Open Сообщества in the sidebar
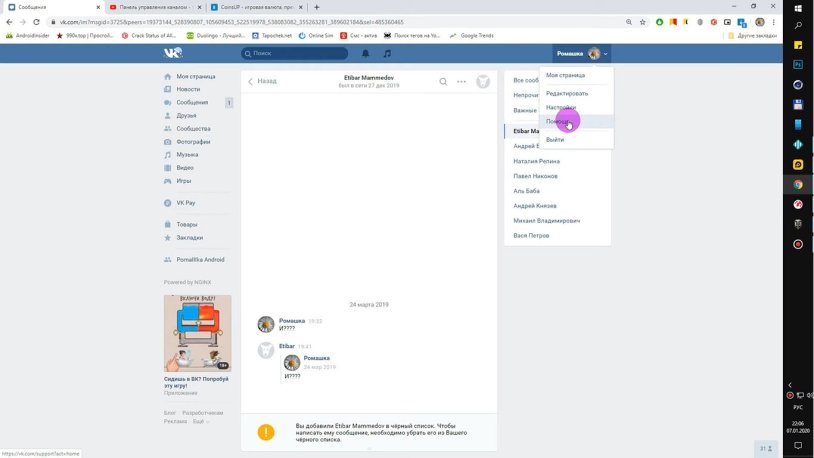The image size is (814, 458). coord(193,128)
